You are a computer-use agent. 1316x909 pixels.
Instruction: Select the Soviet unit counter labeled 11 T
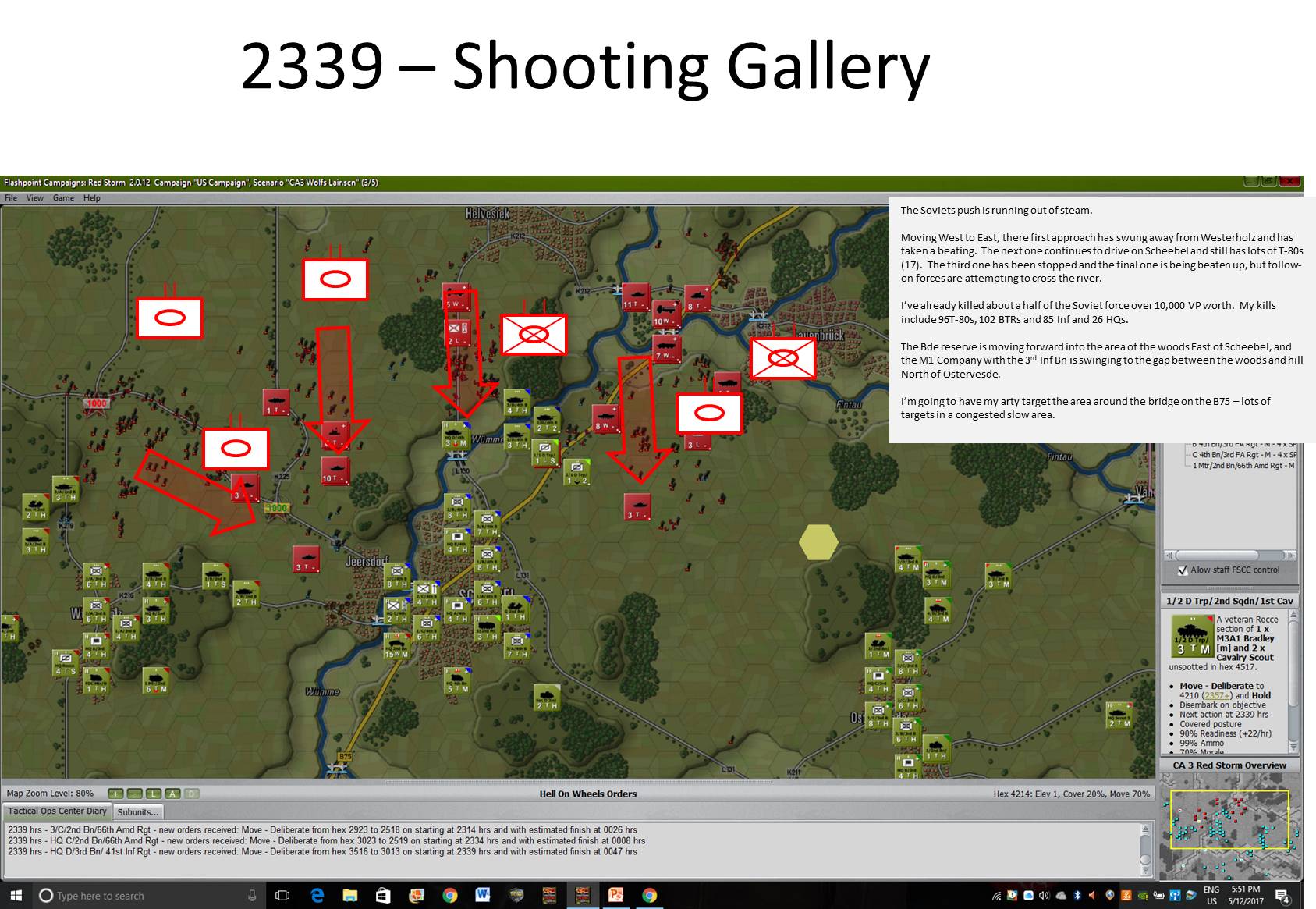click(636, 296)
